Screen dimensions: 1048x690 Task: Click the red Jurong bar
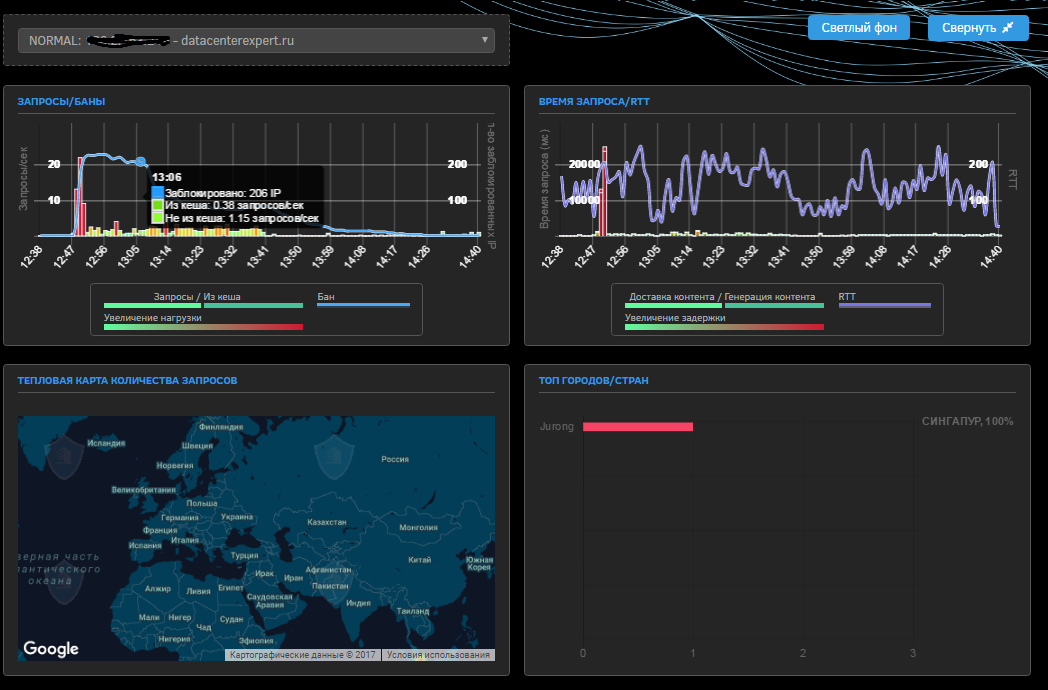click(x=638, y=427)
